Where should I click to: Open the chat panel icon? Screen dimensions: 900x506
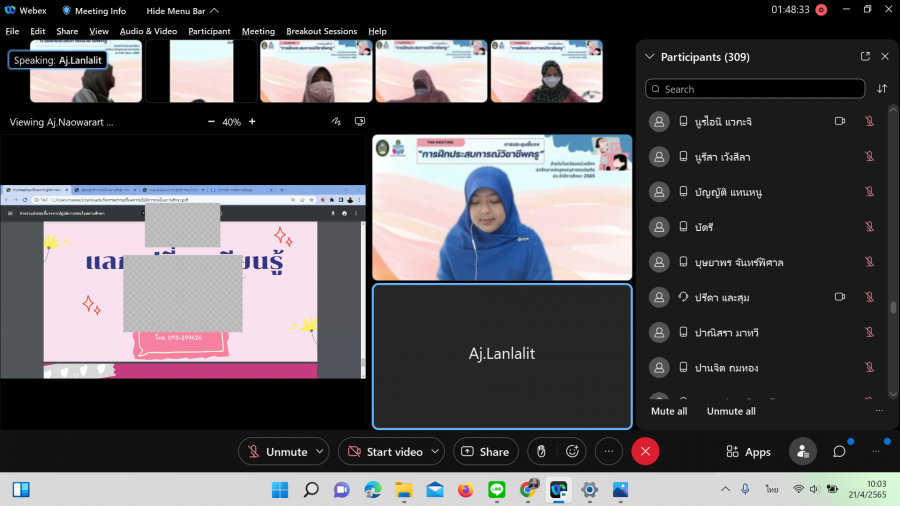pyautogui.click(x=839, y=452)
